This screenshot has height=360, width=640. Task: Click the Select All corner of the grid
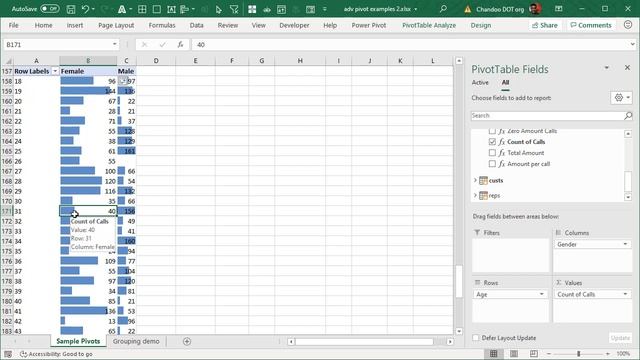pos(8,61)
